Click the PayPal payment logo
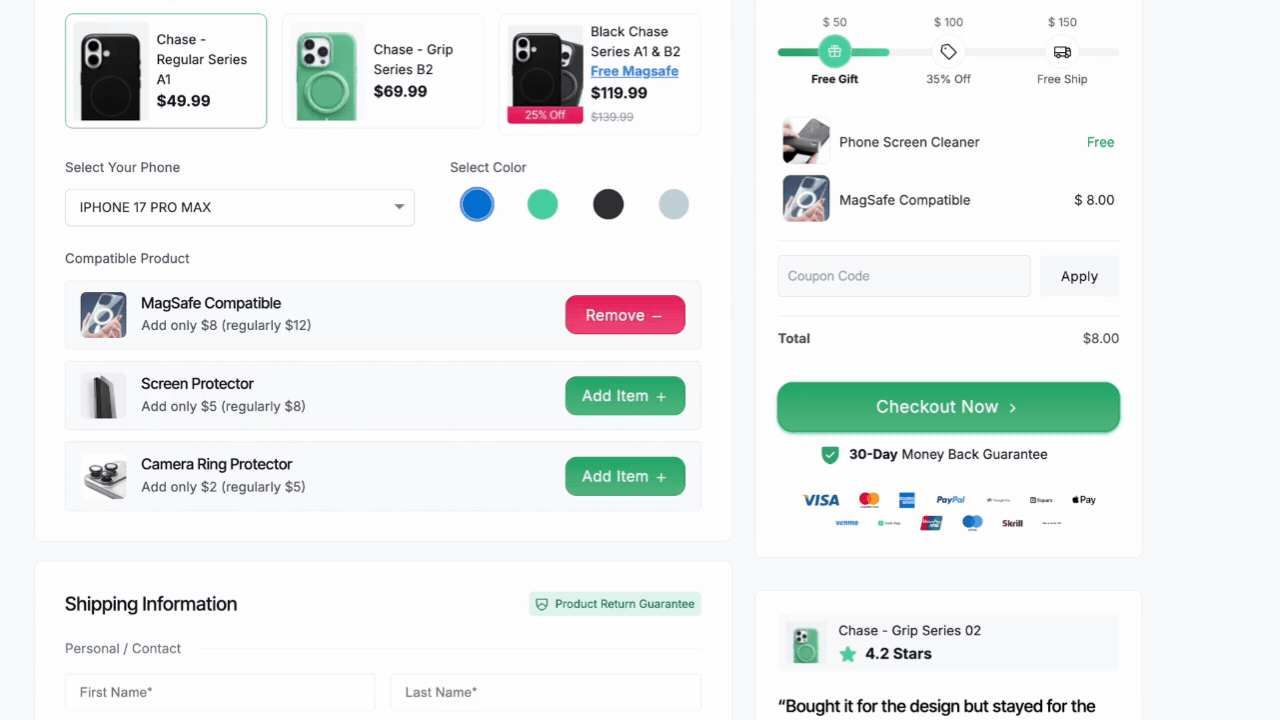The image size is (1280, 720). click(951, 500)
